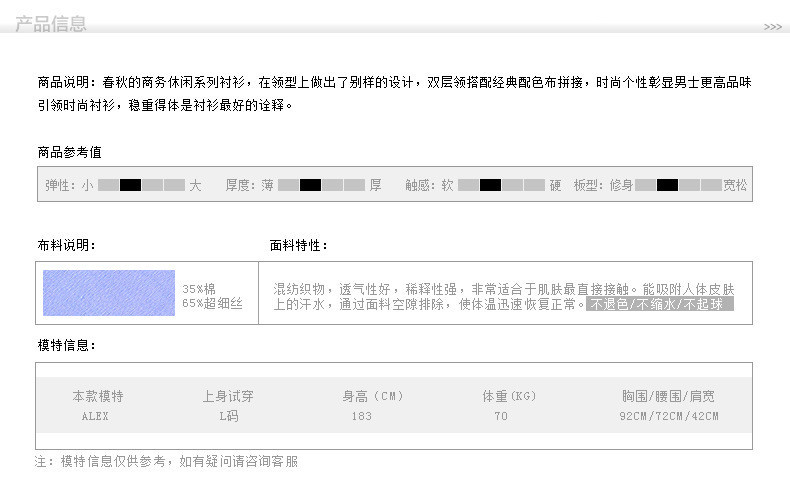
Task: Click the black marker on 板型 scale
Action: 668,185
